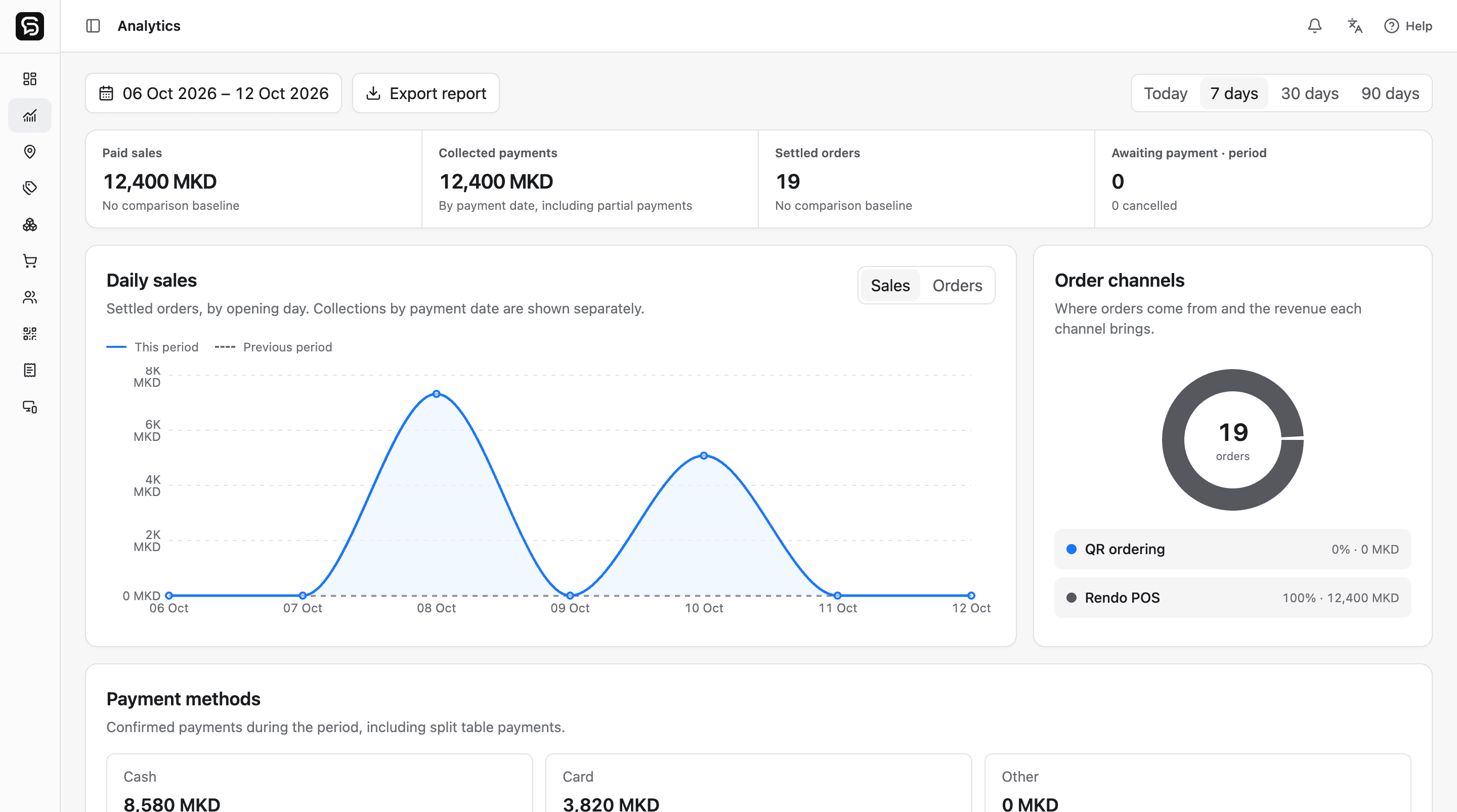This screenshot has width=1457, height=812.
Task: Open the price tags icon in sidebar
Action: click(29, 188)
